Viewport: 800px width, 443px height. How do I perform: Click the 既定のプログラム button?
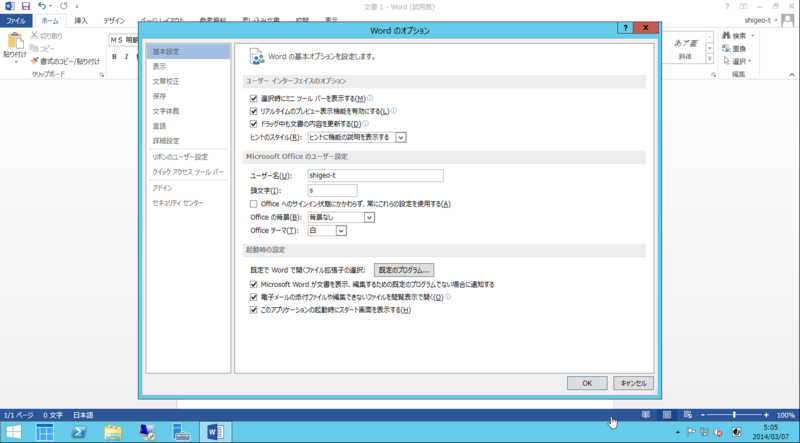pyautogui.click(x=404, y=270)
